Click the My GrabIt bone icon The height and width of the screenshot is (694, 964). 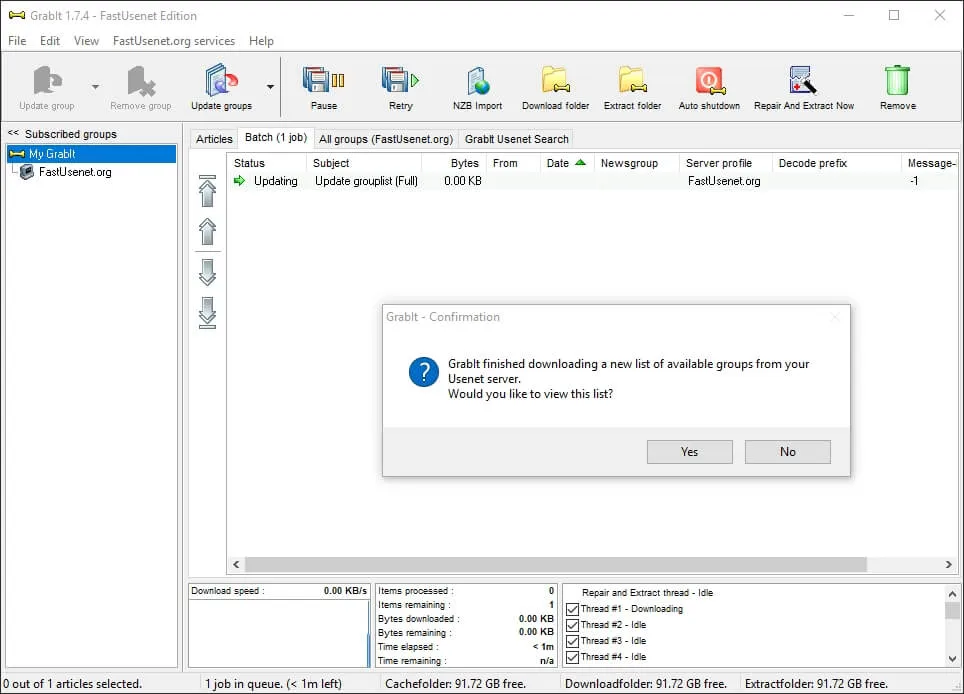coord(17,154)
